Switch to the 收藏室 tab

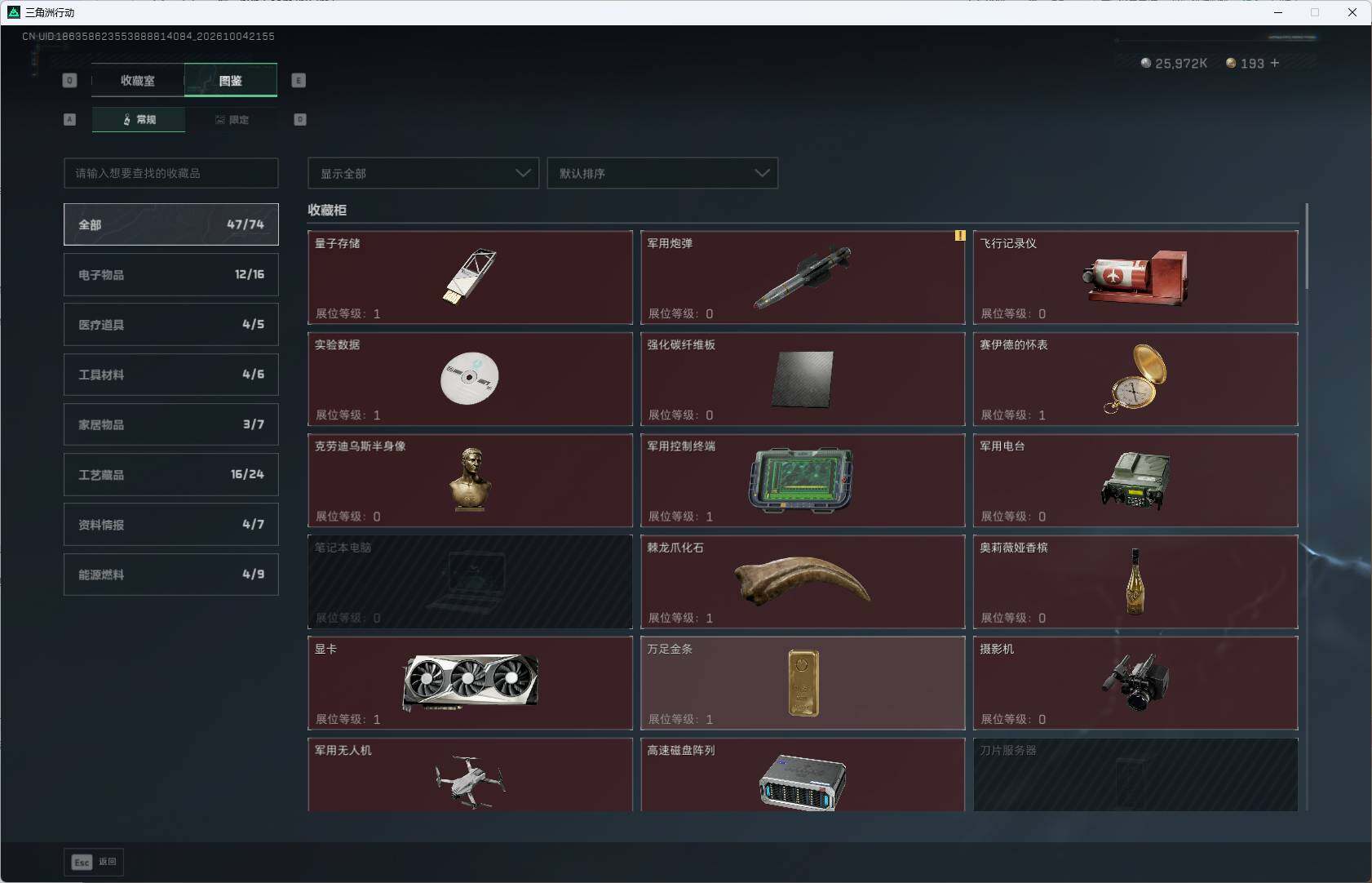click(138, 80)
